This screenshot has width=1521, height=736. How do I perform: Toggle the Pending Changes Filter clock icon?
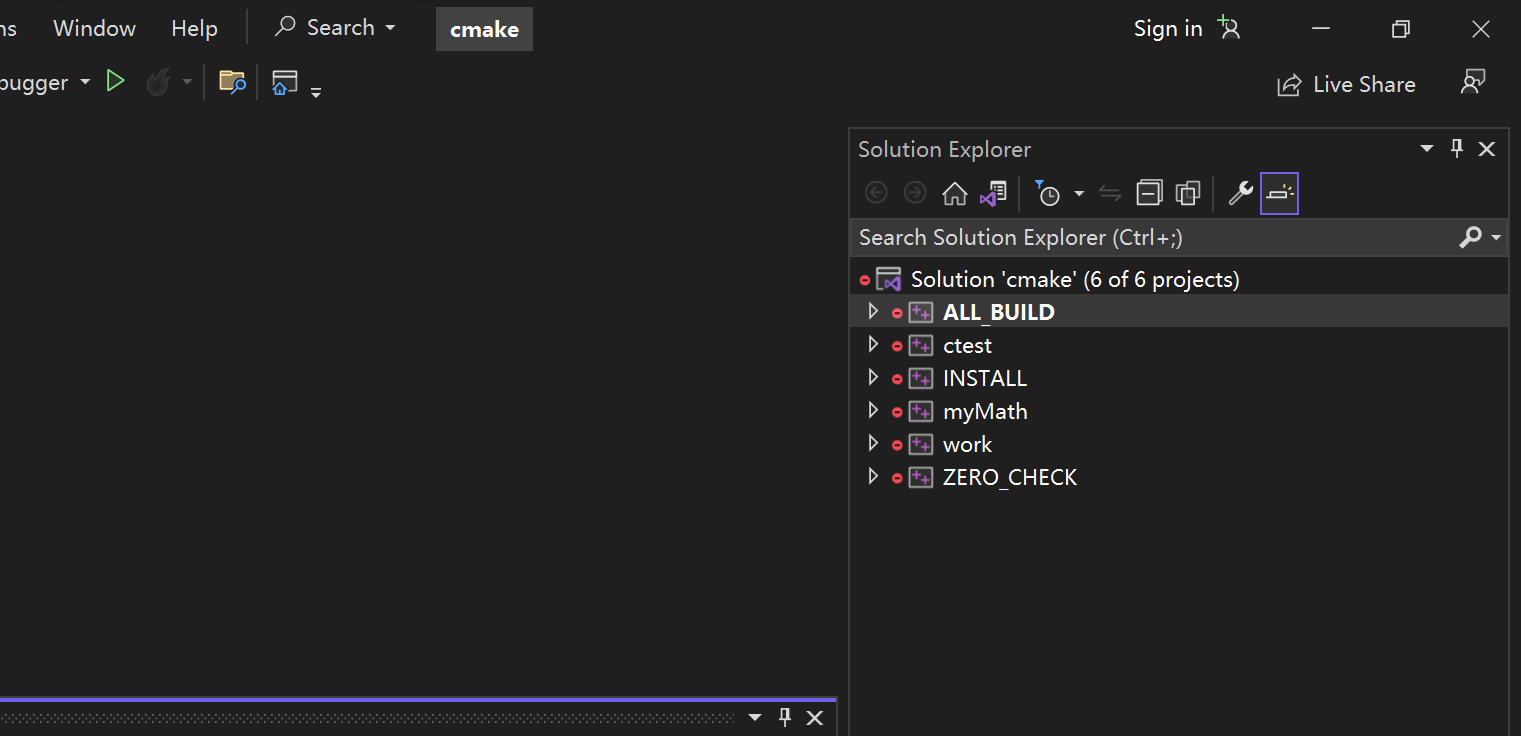(x=1046, y=193)
